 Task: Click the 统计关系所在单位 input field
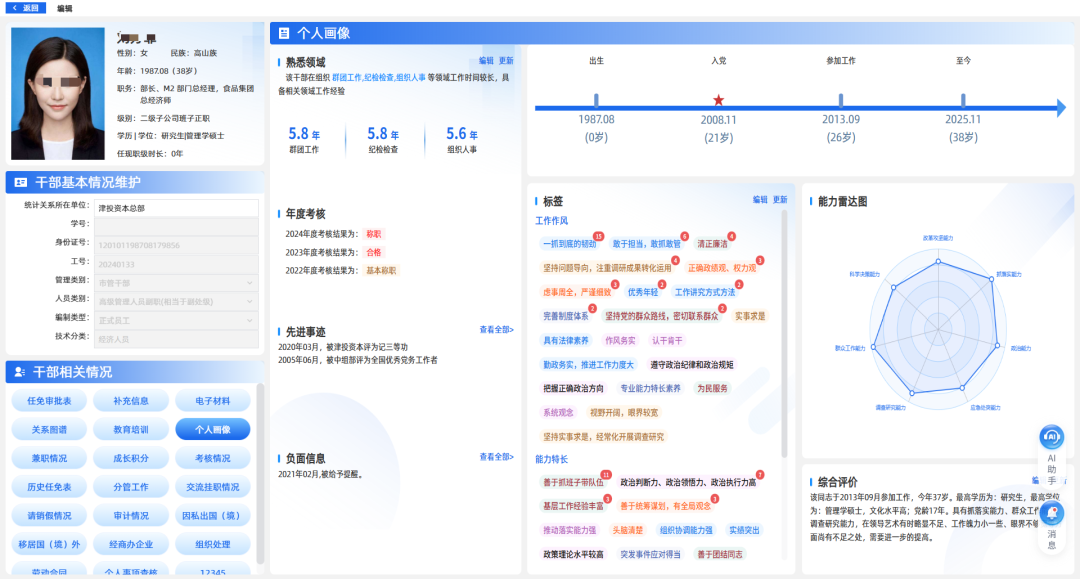click(x=176, y=208)
